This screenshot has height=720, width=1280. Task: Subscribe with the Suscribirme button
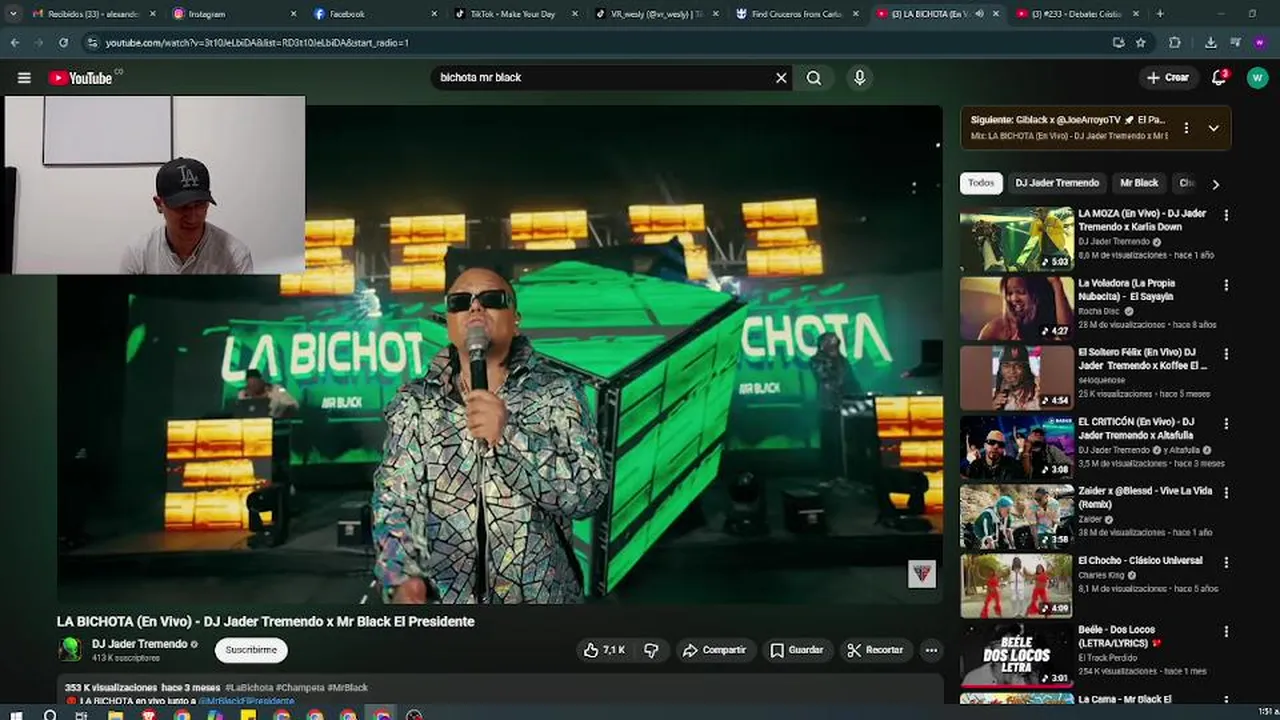pyautogui.click(x=251, y=650)
